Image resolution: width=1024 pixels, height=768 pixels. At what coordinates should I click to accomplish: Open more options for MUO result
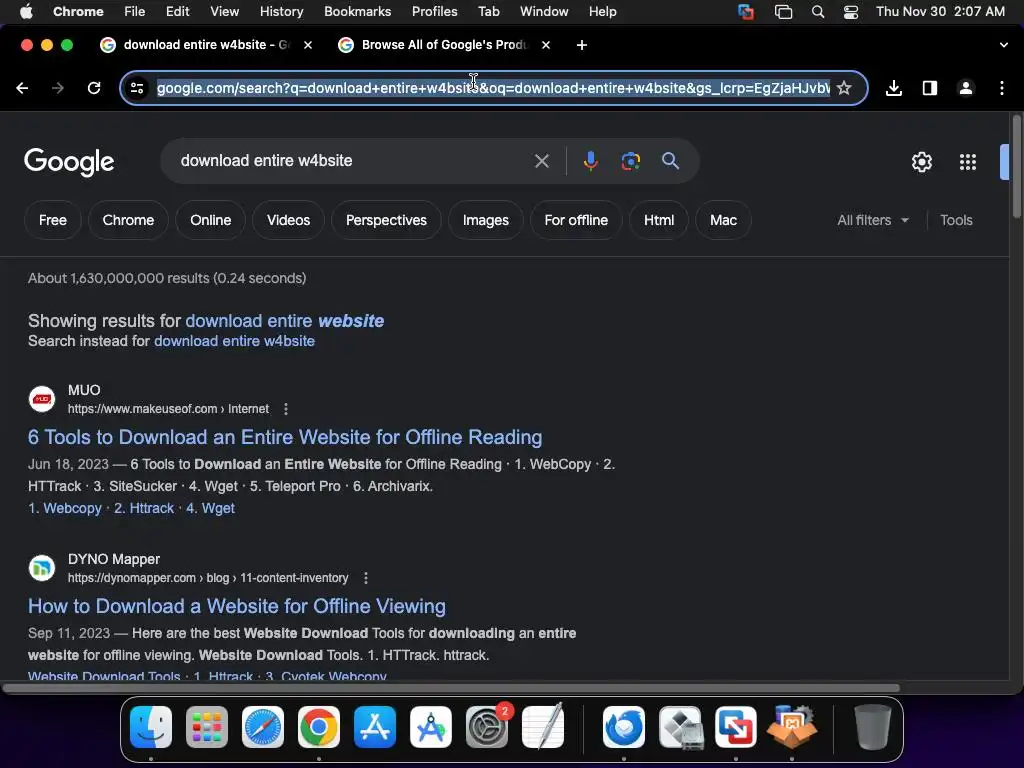[x=286, y=409]
